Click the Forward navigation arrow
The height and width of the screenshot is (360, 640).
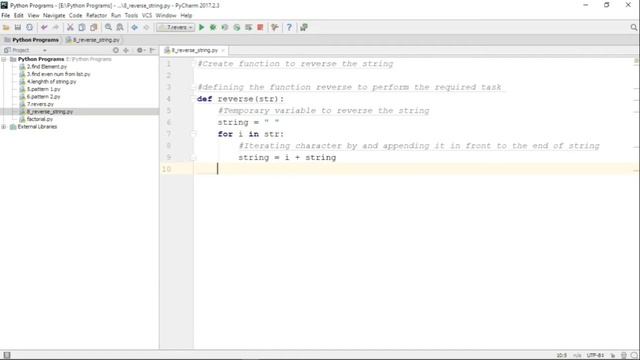[x=146, y=27]
